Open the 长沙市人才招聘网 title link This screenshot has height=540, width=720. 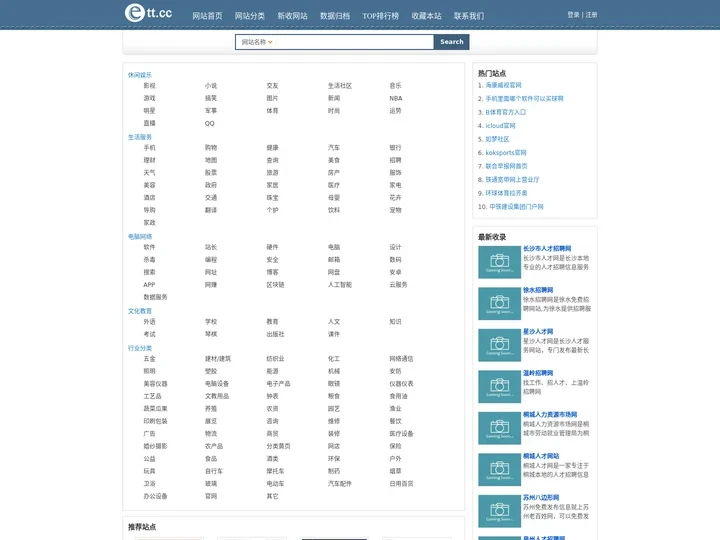click(x=547, y=248)
